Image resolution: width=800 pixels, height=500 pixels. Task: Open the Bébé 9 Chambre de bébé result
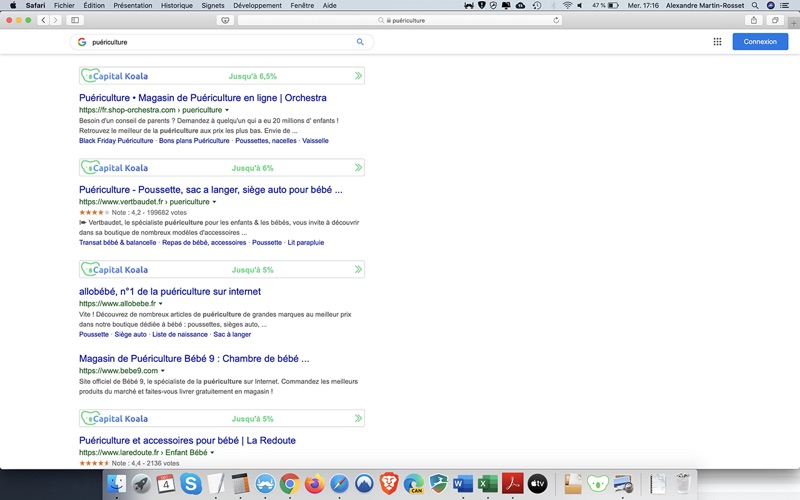point(194,359)
